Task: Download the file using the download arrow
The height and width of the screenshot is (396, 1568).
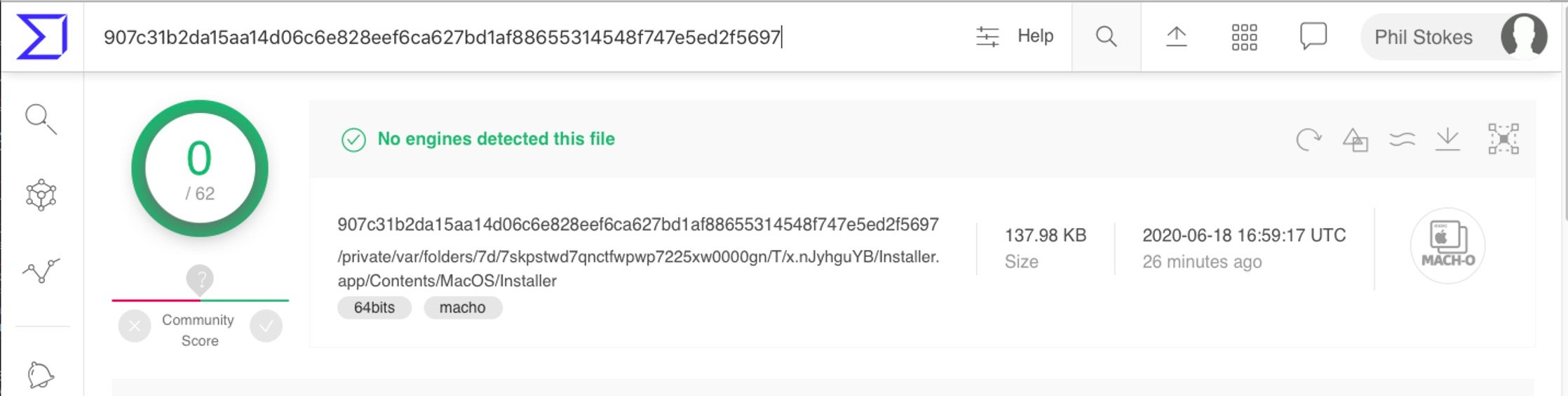Action: click(1447, 139)
